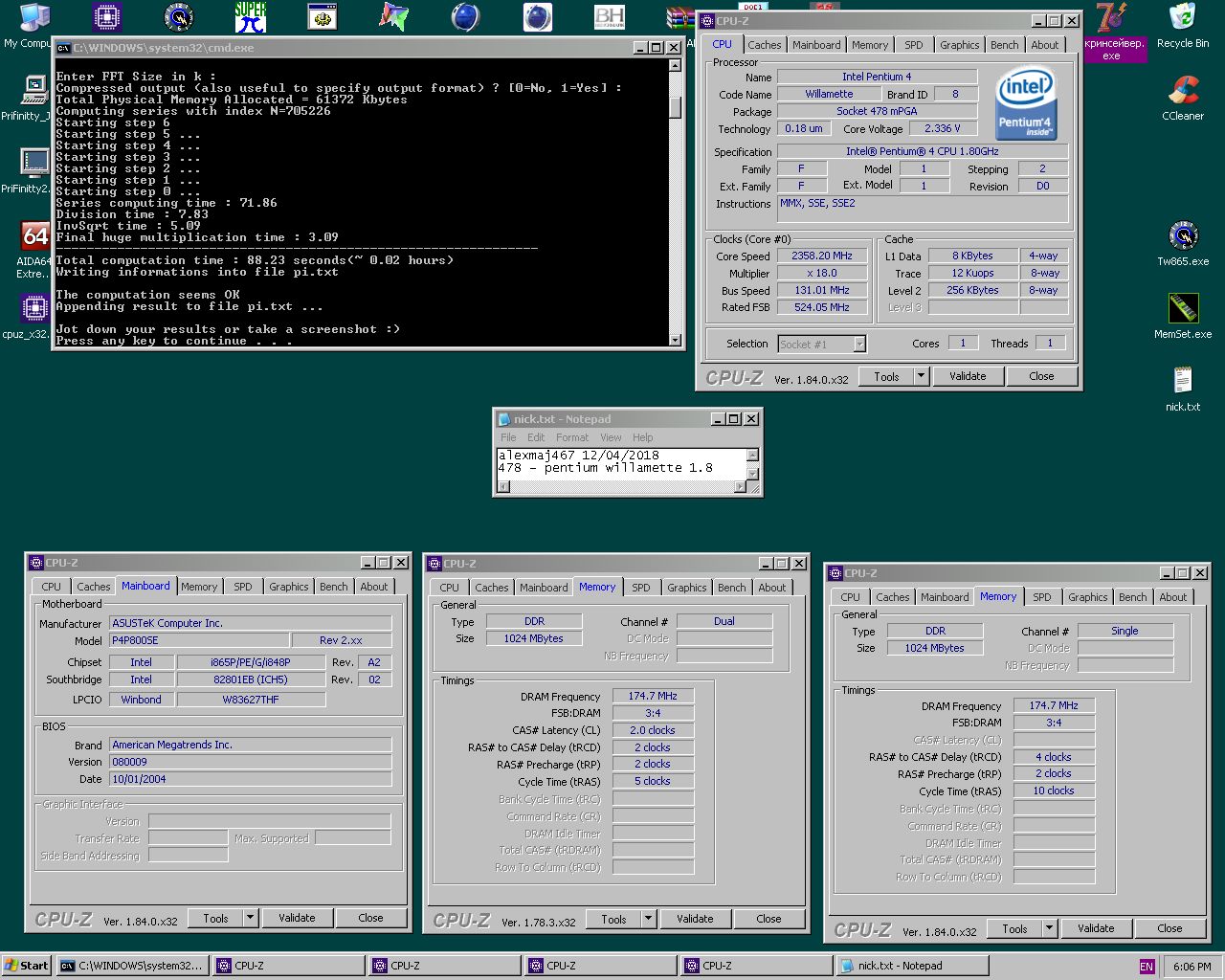1225x980 pixels.
Task: Click the 82801EB (ICH5) southbridge field
Action: click(251, 679)
